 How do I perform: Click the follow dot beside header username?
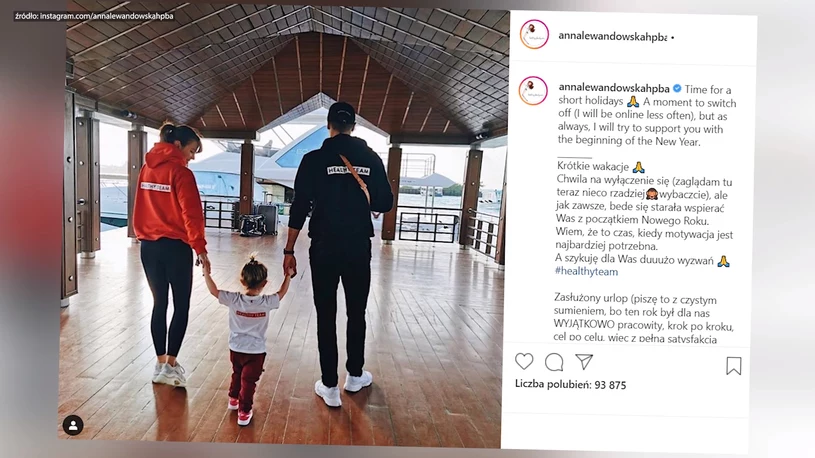pyautogui.click(x=673, y=38)
